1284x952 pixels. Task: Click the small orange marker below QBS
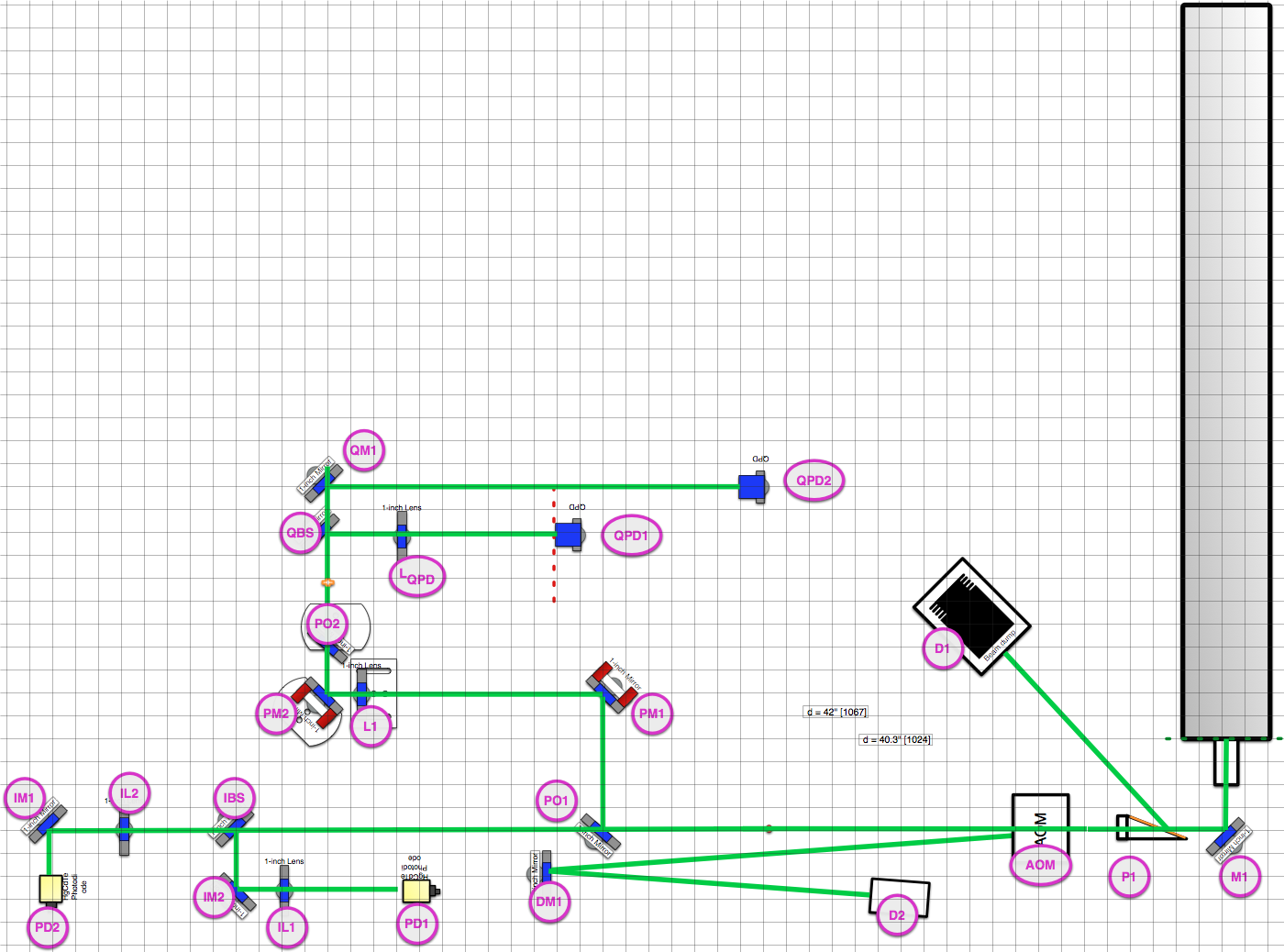coord(327,582)
